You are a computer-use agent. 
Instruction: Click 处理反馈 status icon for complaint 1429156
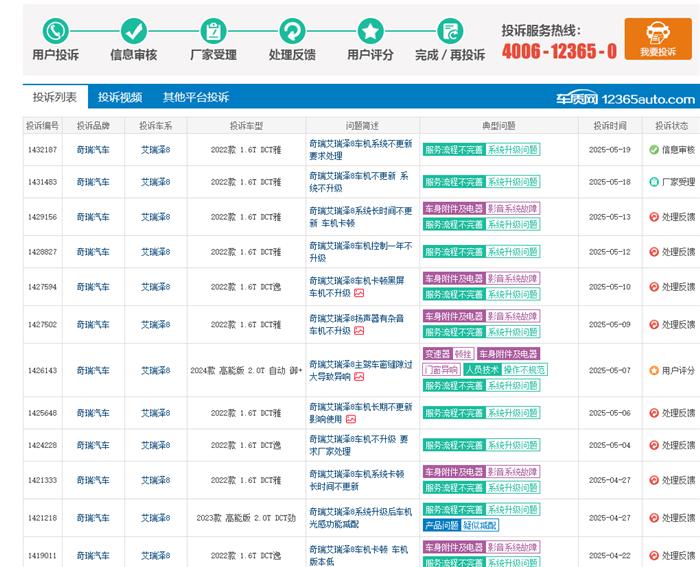(x=654, y=217)
